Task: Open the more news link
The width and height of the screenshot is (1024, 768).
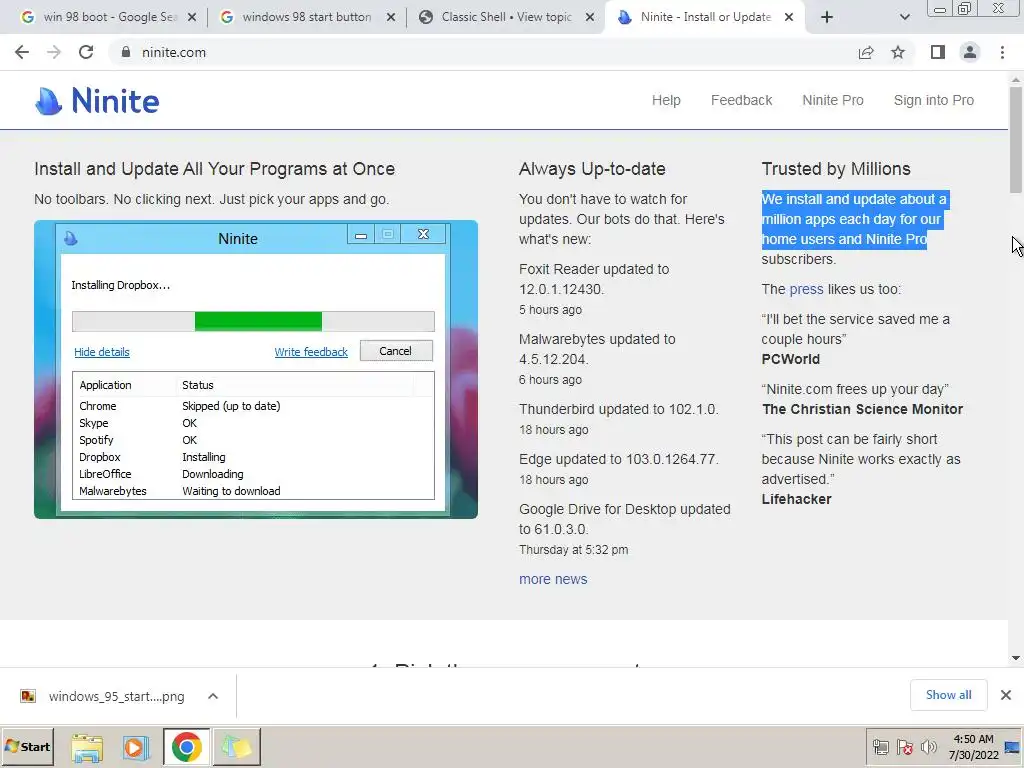Action: pyautogui.click(x=553, y=579)
